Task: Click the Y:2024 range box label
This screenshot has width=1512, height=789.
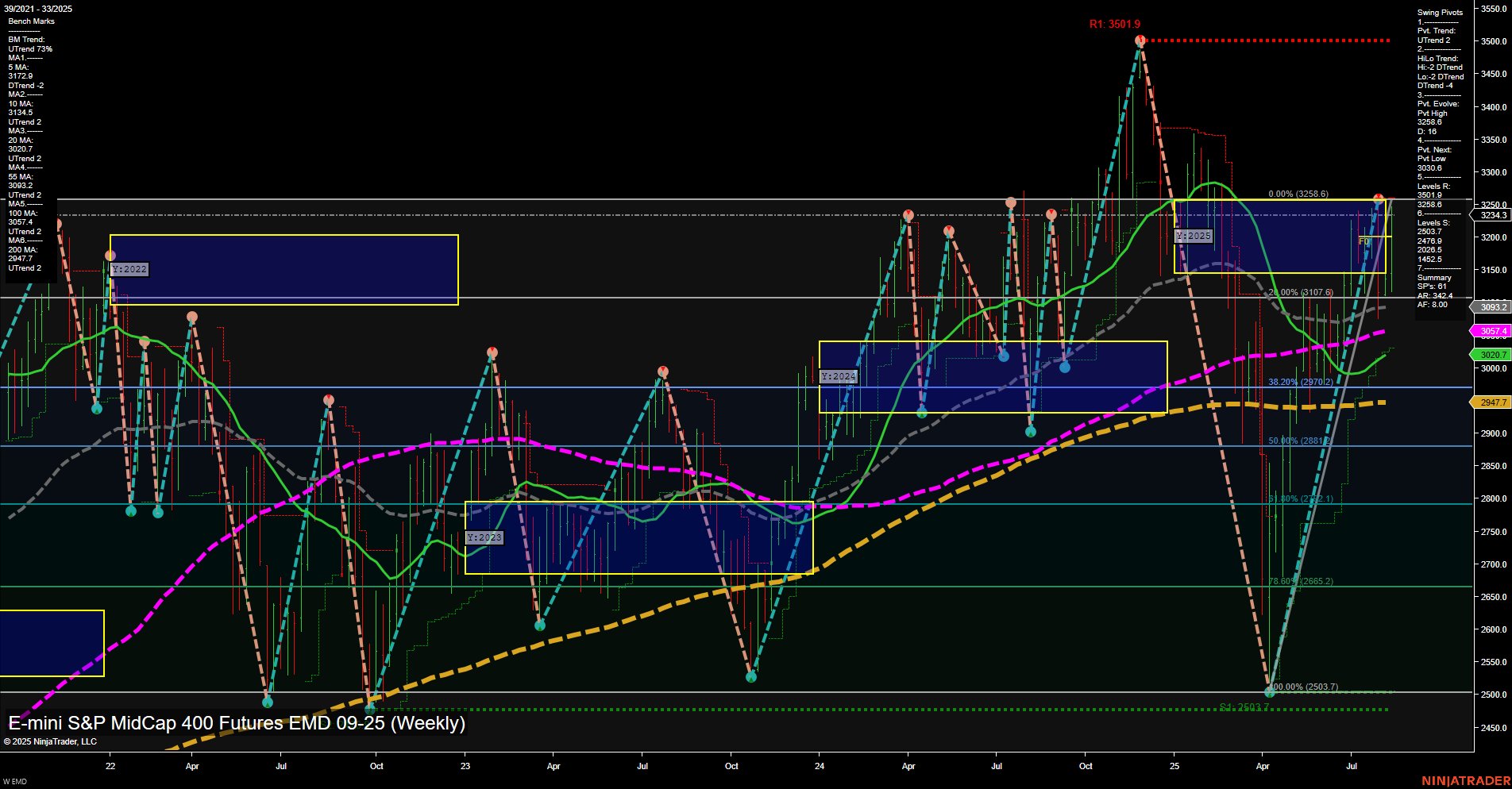Action: click(839, 376)
